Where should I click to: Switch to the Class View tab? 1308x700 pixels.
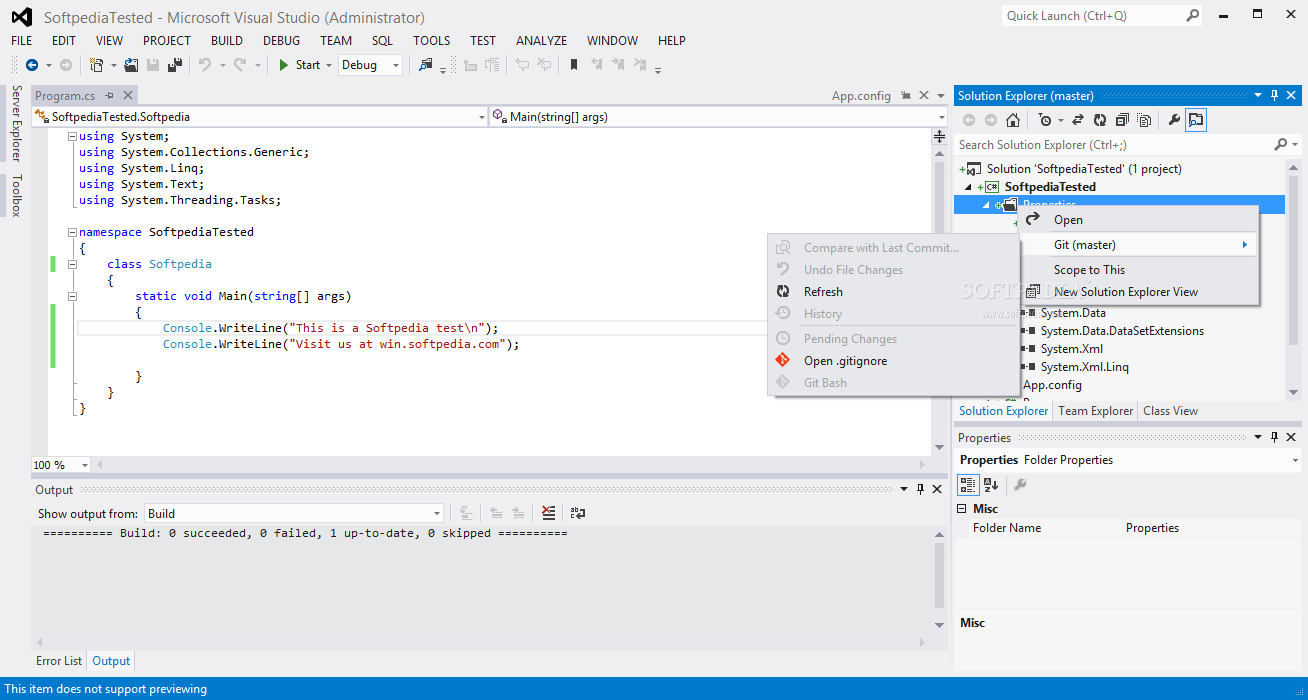click(x=1170, y=411)
